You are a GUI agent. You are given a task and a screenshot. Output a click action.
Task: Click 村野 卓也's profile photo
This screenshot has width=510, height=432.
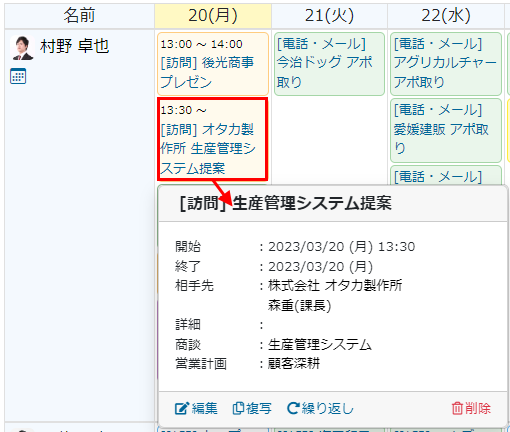click(x=22, y=48)
